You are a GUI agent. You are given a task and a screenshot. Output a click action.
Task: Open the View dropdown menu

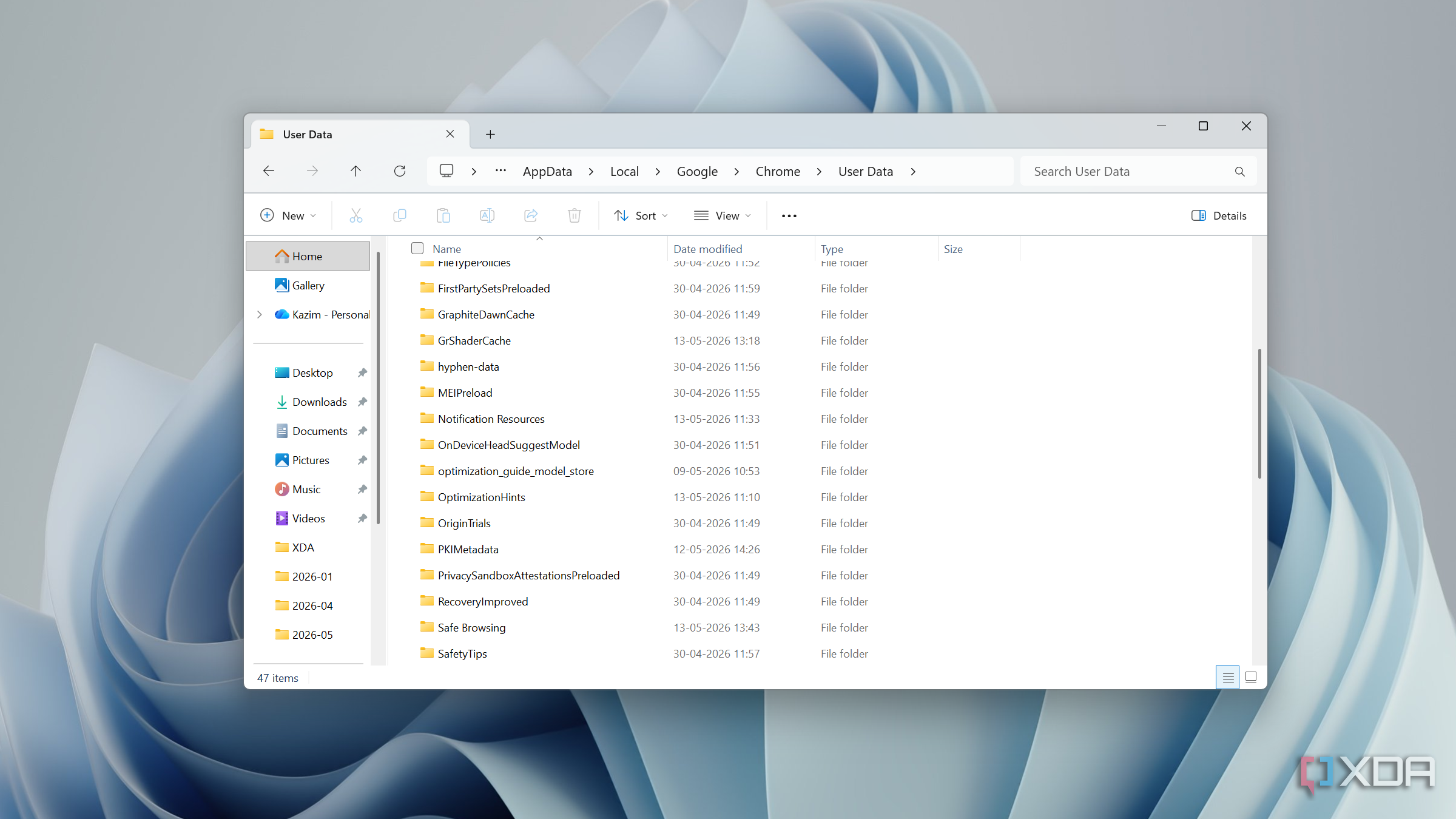pos(723,215)
